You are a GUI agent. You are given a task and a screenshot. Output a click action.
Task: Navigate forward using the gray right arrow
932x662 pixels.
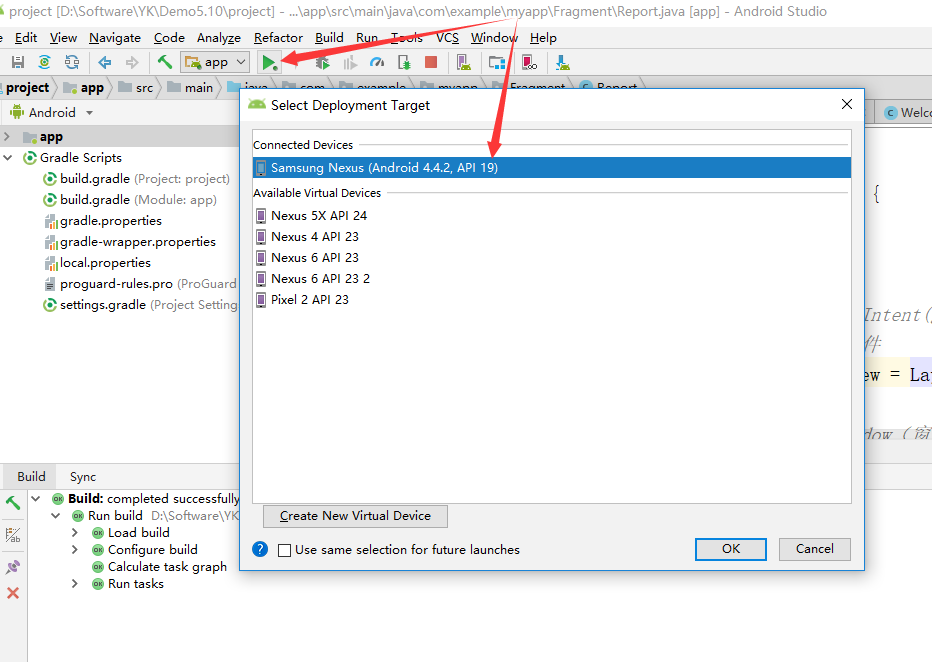(x=132, y=62)
